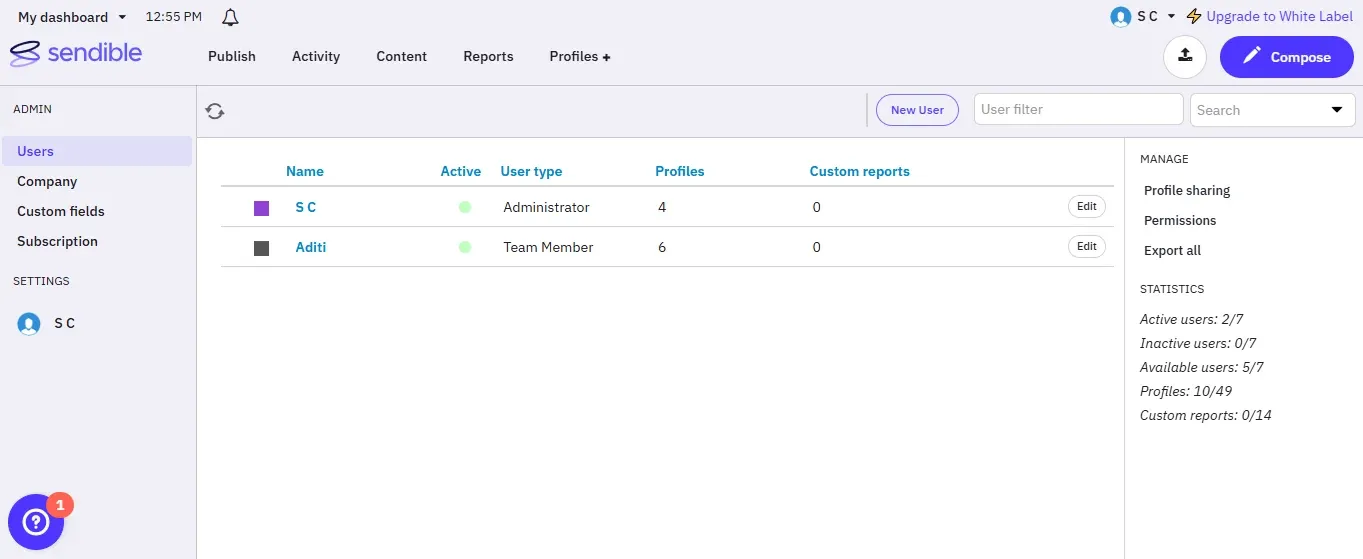Edit the S C user row

(x=1087, y=206)
